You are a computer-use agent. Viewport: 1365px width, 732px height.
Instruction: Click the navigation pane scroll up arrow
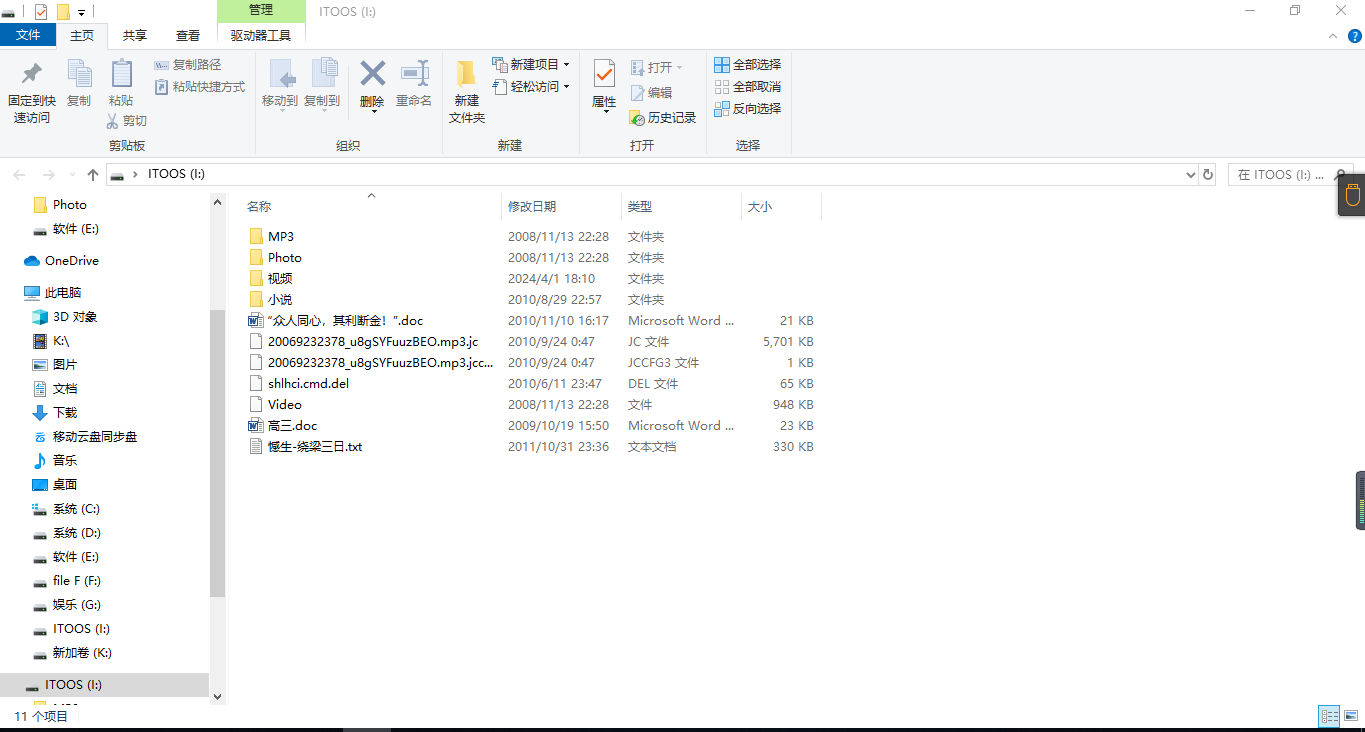[218, 202]
